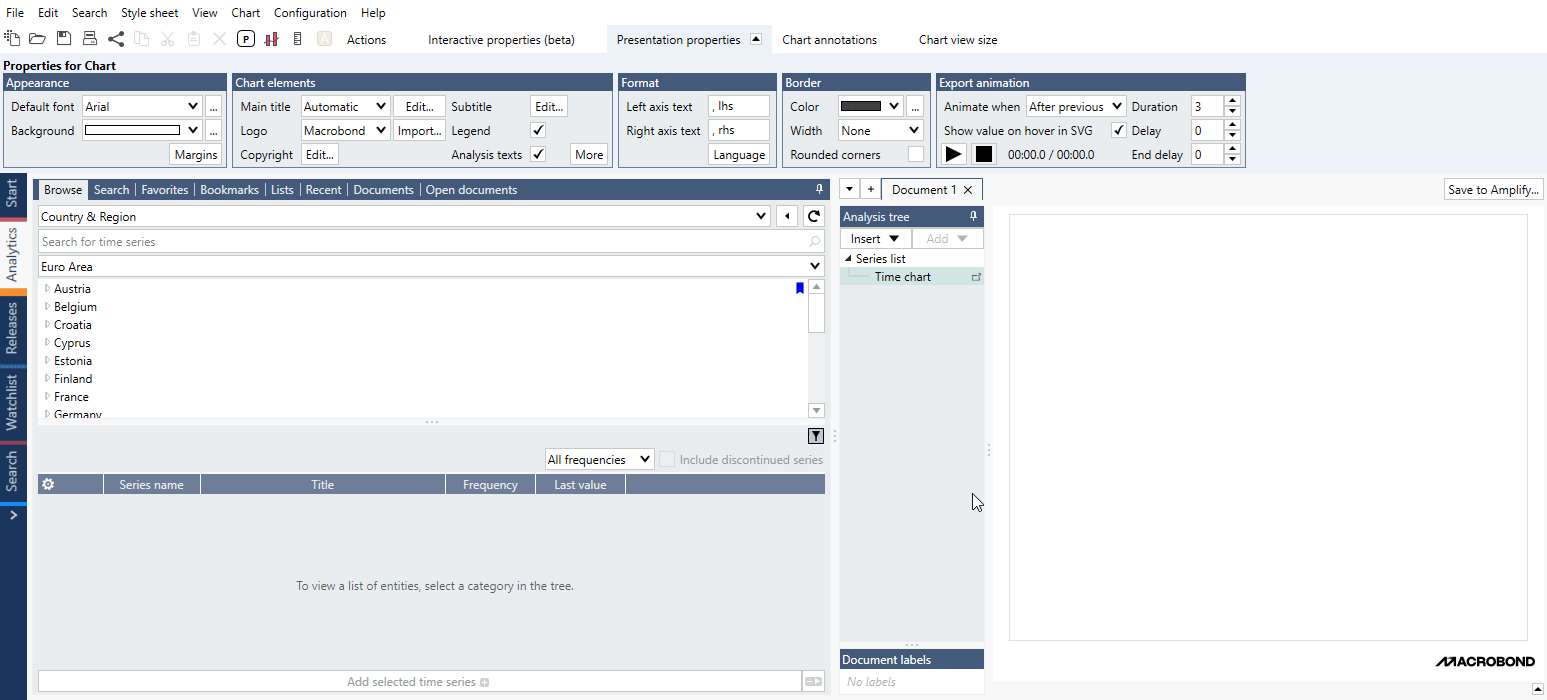
Task: Expand the Austria tree node
Action: click(x=47, y=289)
